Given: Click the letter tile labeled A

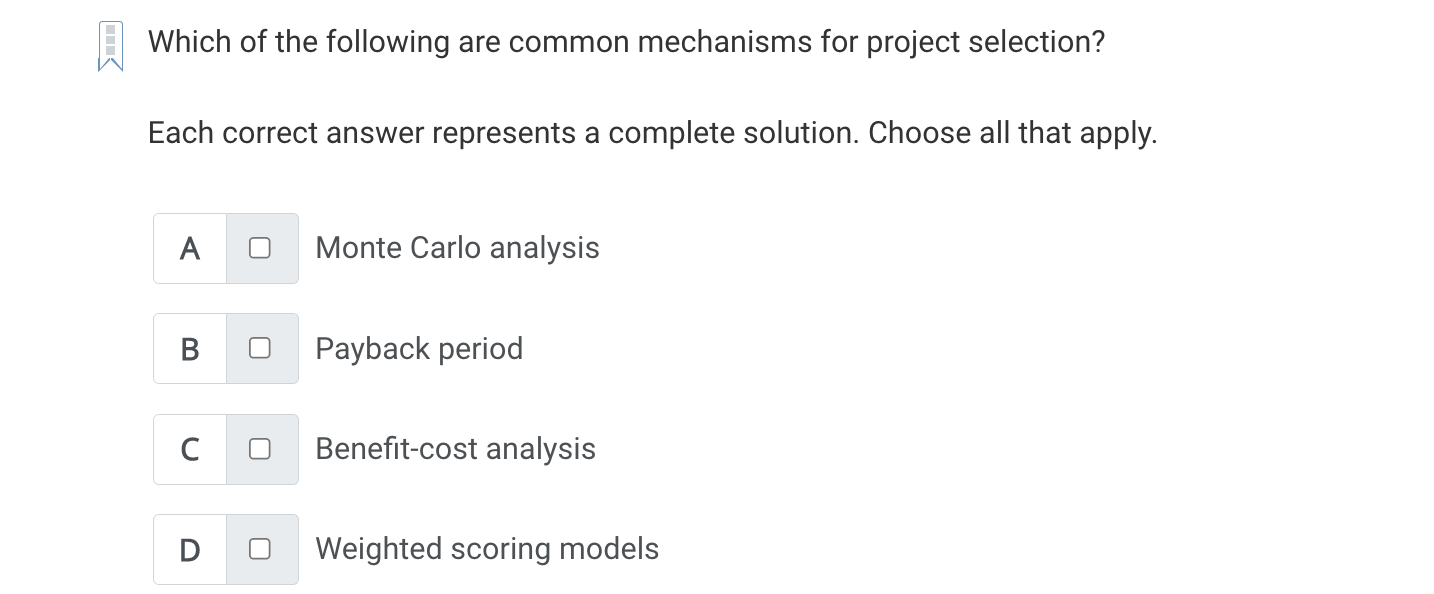Looking at the screenshot, I should coord(189,248).
